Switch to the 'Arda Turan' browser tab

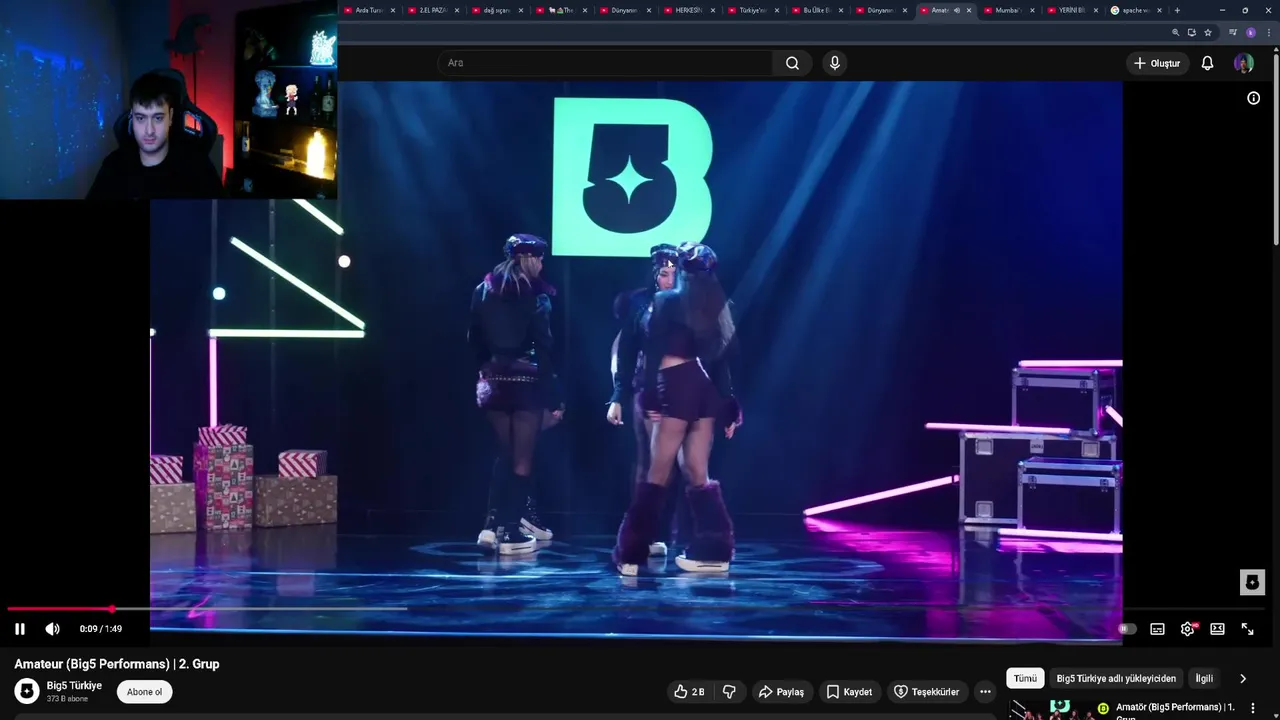(x=369, y=10)
